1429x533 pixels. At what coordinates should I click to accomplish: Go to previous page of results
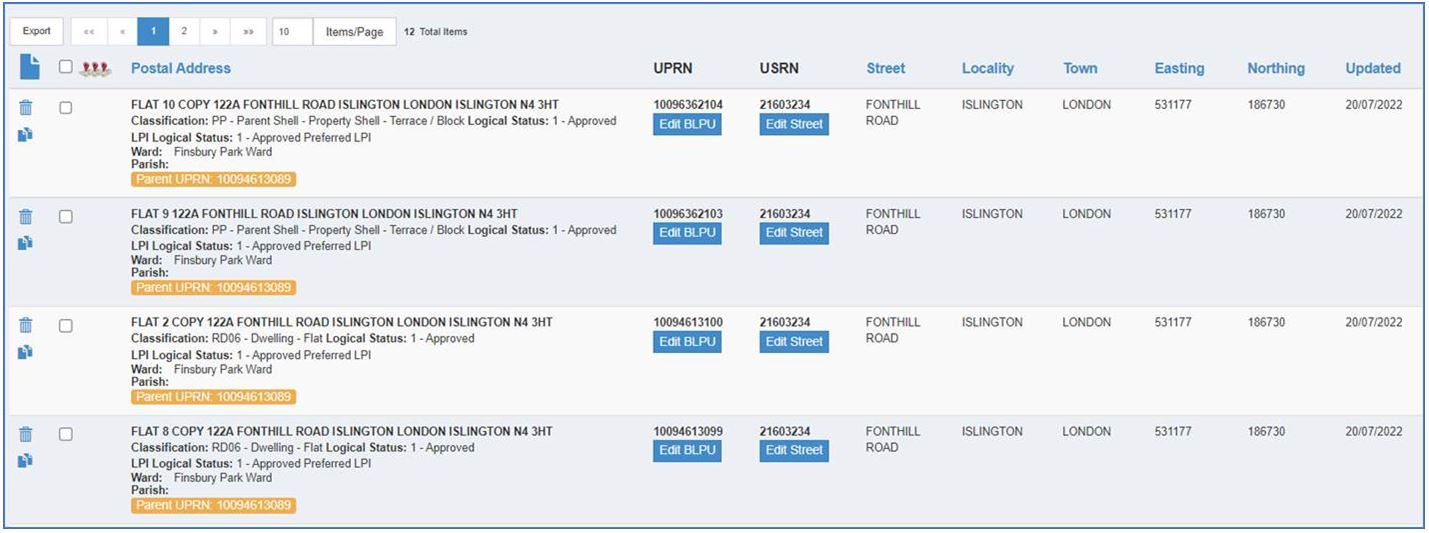(x=122, y=31)
